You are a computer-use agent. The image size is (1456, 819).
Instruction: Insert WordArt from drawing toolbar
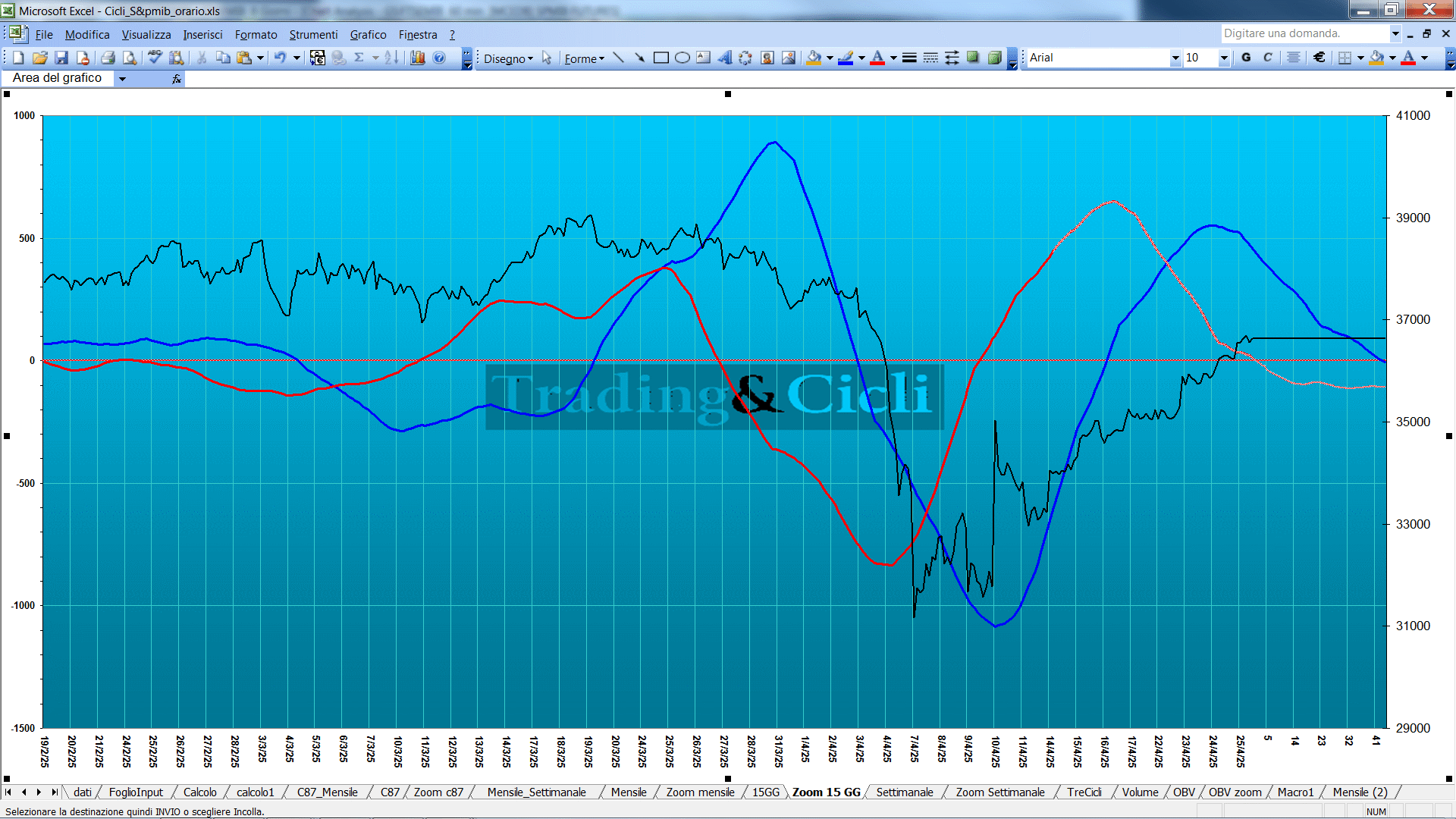click(725, 58)
